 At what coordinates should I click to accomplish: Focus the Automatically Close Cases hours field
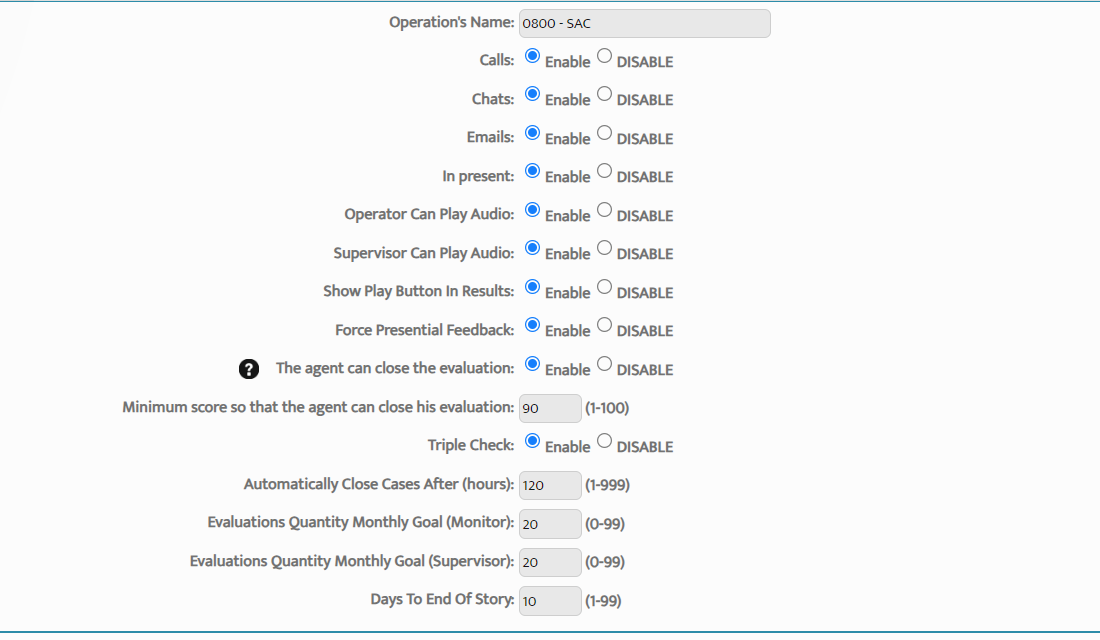[x=550, y=485]
